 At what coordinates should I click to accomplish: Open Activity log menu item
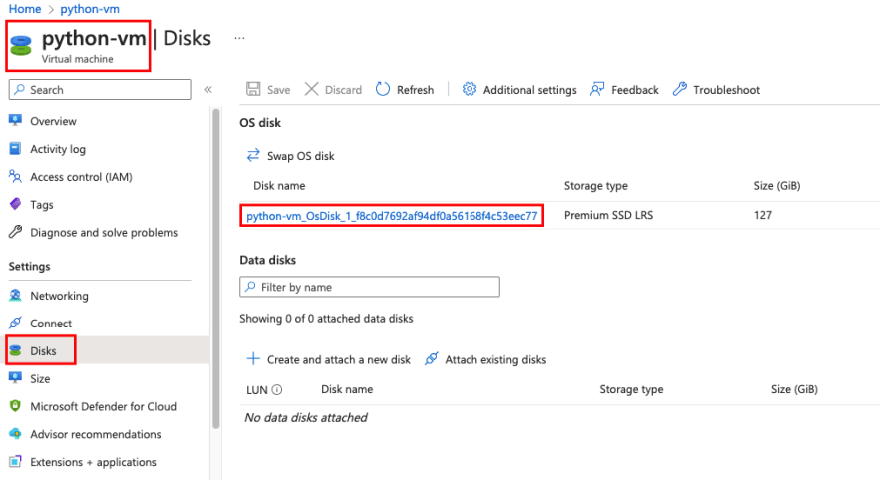pos(58,149)
